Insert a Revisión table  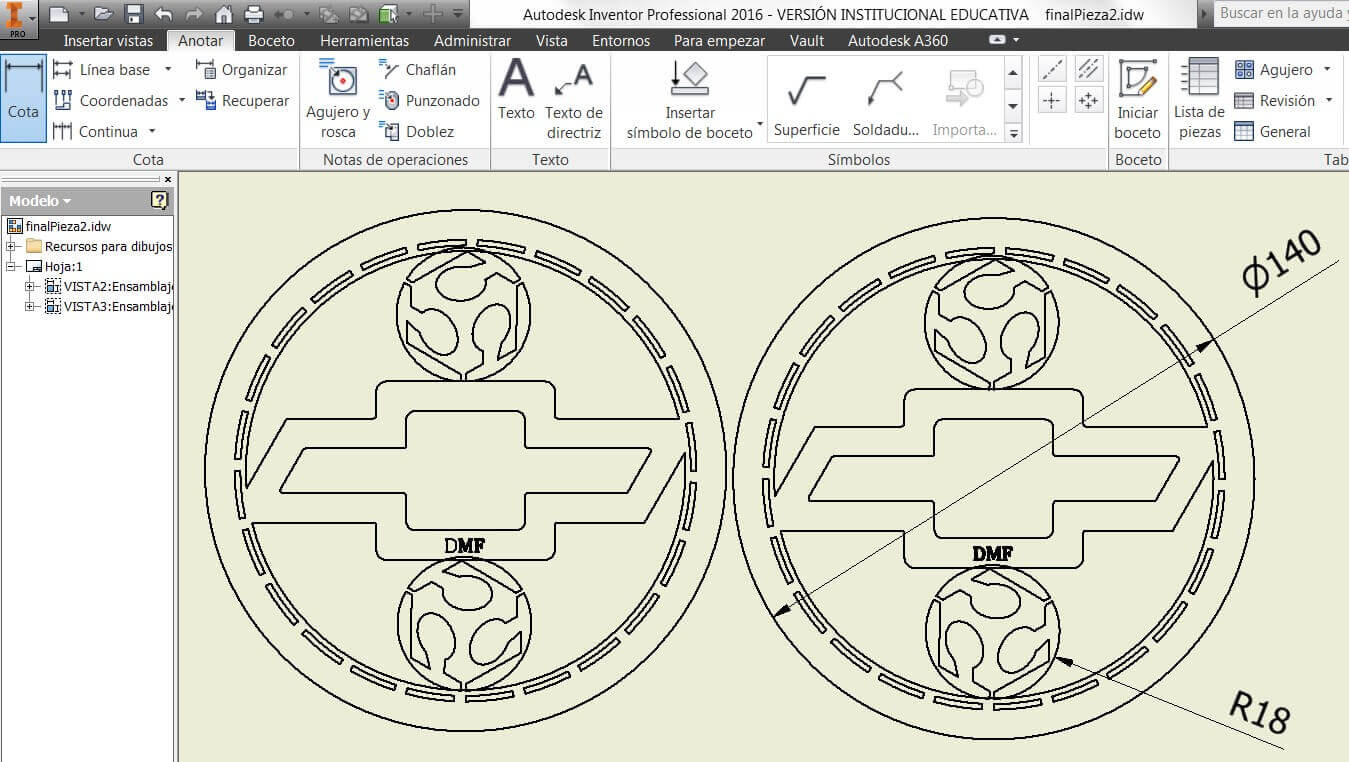pyautogui.click(x=1275, y=101)
